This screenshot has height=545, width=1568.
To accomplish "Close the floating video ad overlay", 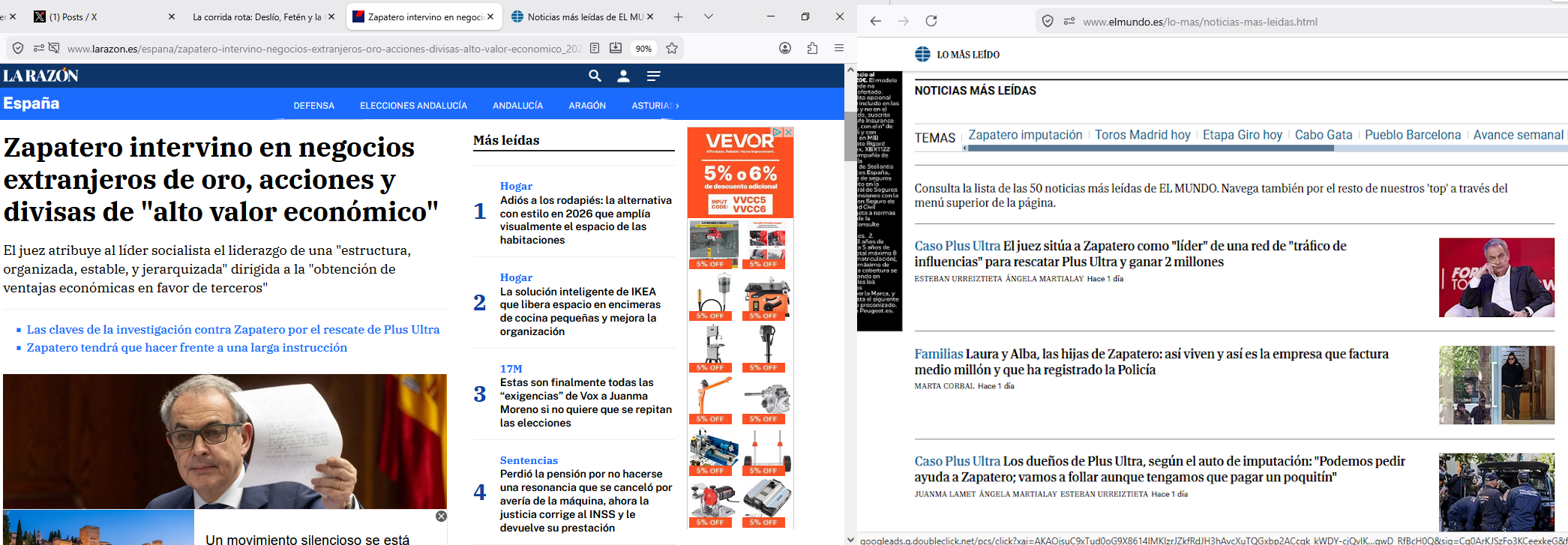I will click(442, 516).
